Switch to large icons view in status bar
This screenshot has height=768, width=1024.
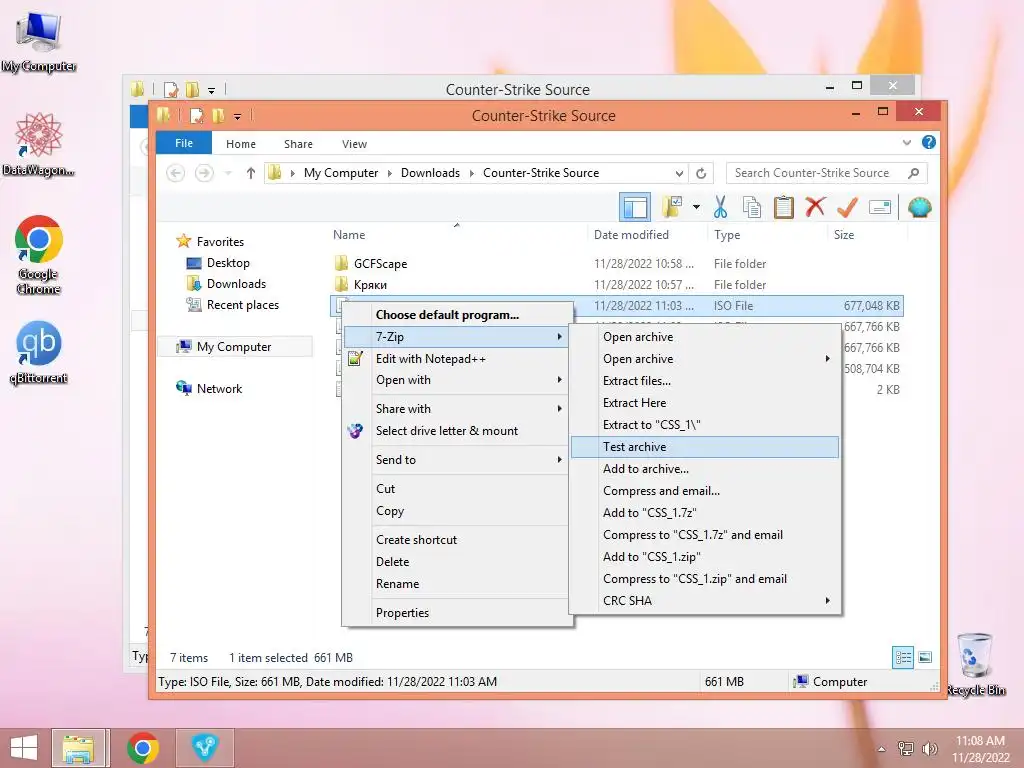coord(925,658)
